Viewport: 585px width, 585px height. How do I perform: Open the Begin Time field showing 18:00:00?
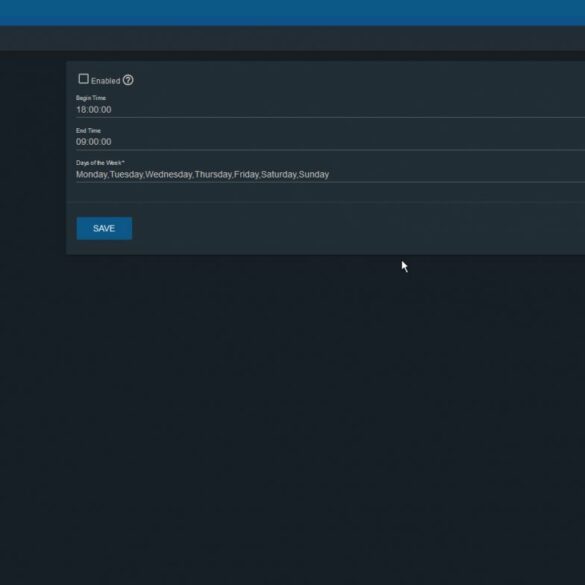[x=330, y=110]
